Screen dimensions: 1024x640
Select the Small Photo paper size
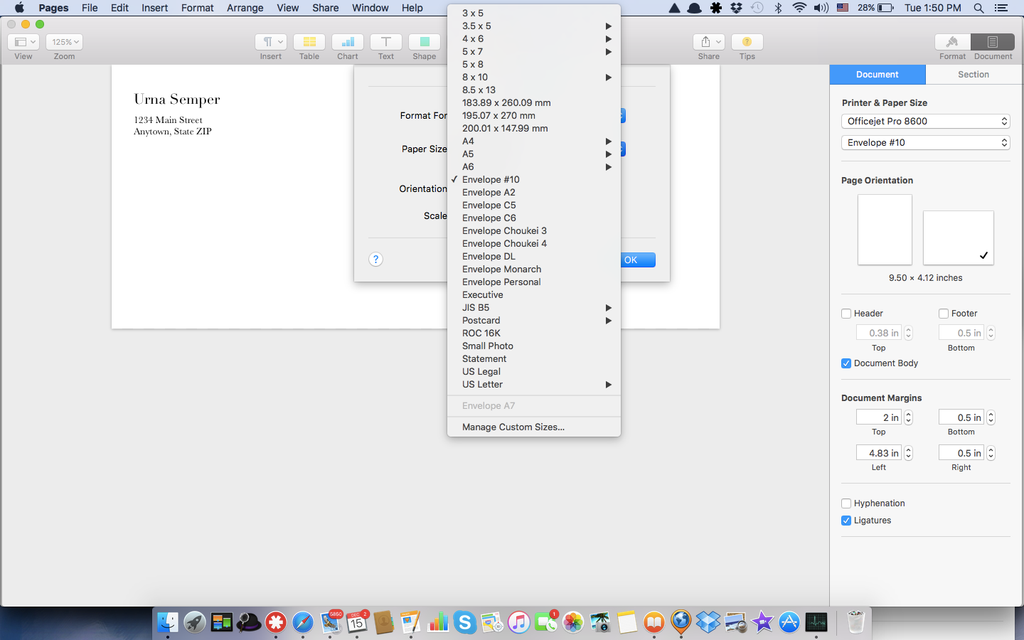[x=534, y=346]
